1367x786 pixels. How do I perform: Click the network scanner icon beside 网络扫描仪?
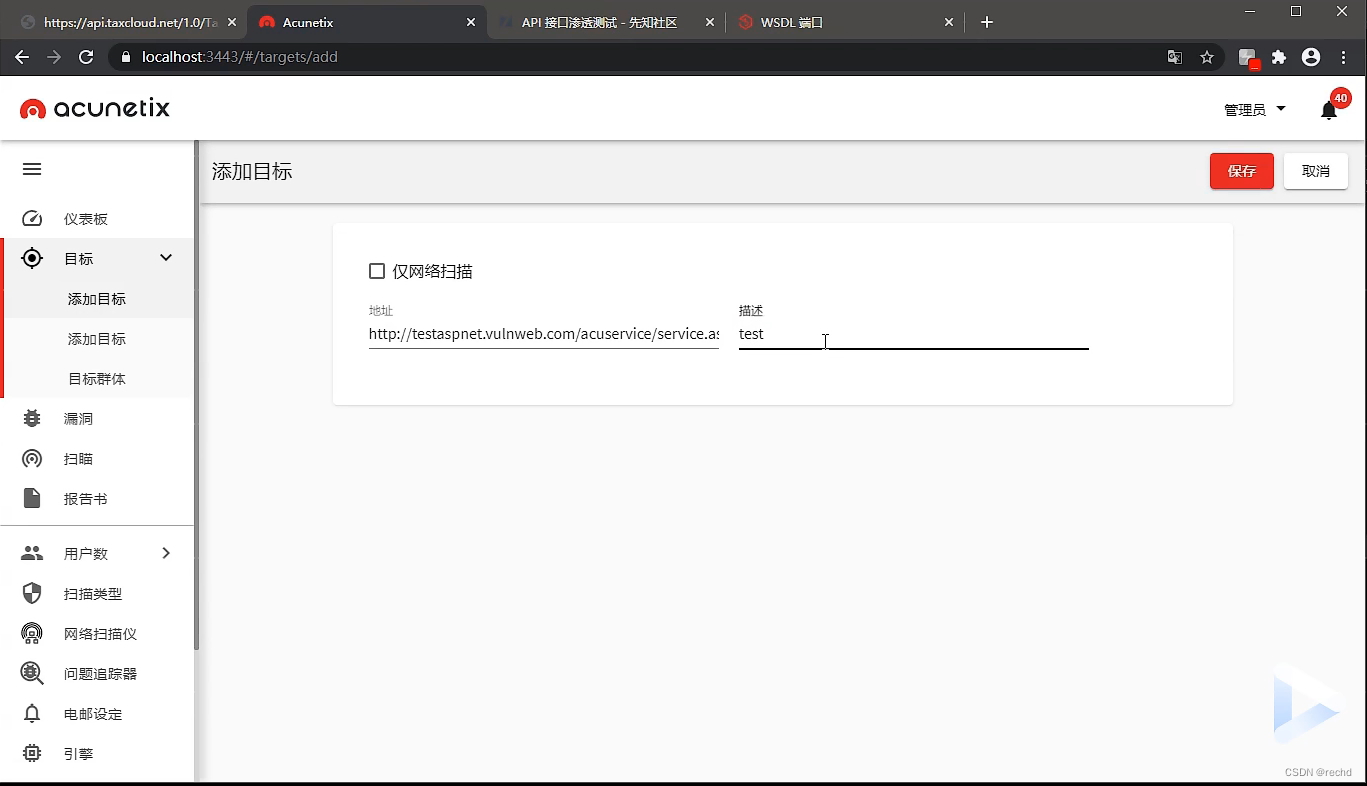coord(32,633)
